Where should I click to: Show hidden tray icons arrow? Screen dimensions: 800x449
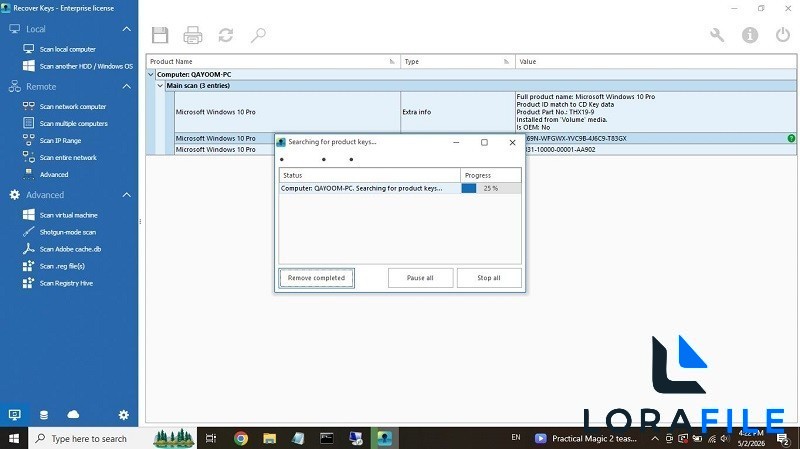(x=655, y=438)
